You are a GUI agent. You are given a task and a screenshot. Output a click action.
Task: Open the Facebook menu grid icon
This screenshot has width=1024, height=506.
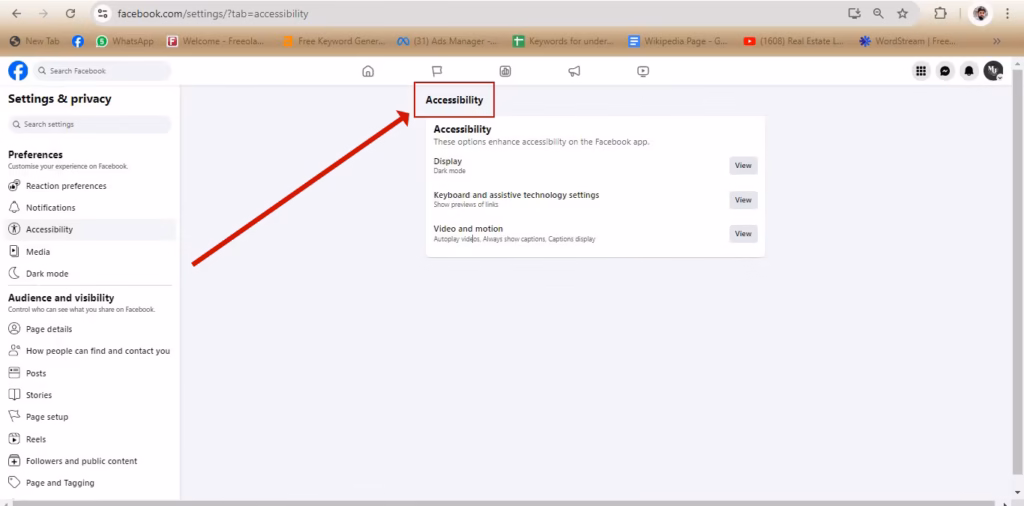tap(921, 71)
